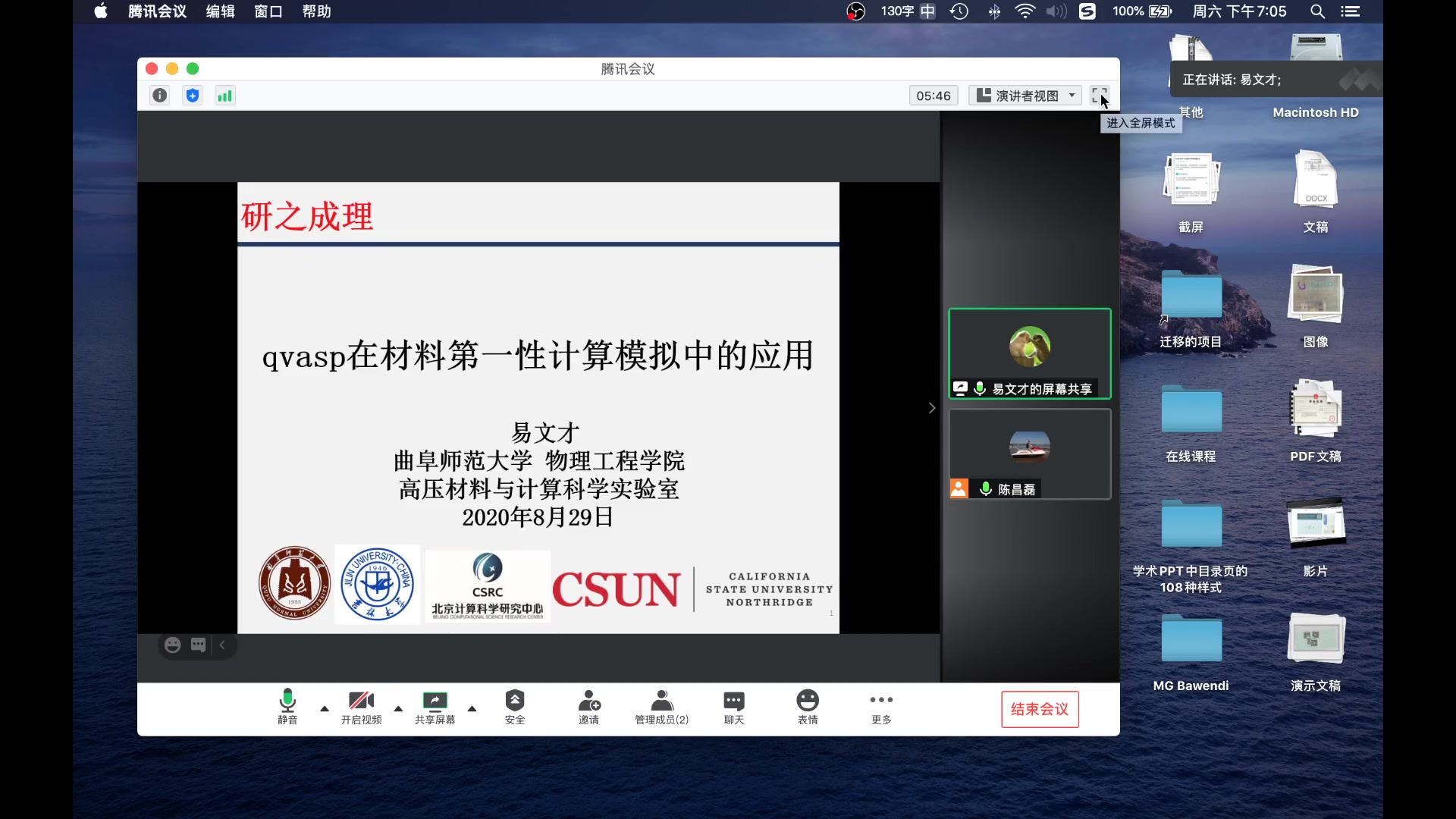The height and width of the screenshot is (819, 1456).
Task: Expand share options arrow beside 共享屏幕
Action: pos(472,708)
